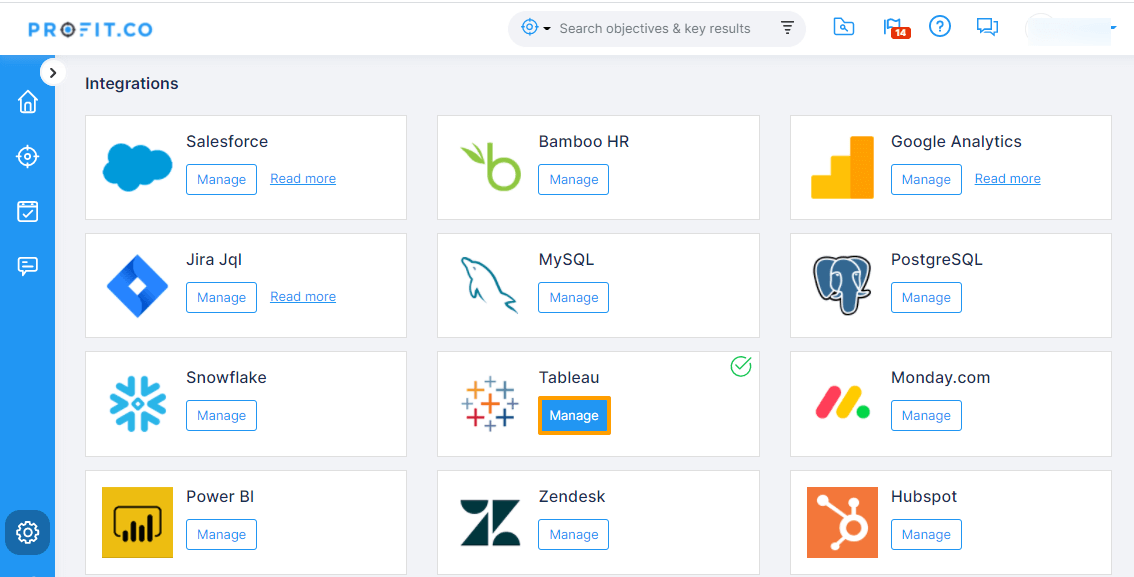1134x577 pixels.
Task: Click the Snowflake card title text
Action: tap(226, 377)
